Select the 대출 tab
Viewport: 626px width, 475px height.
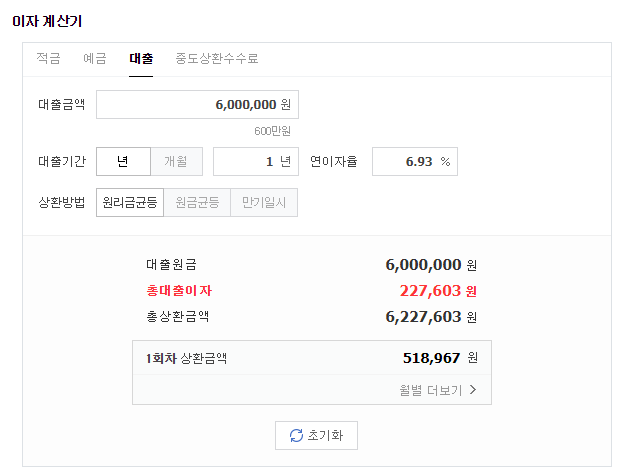coord(141,58)
